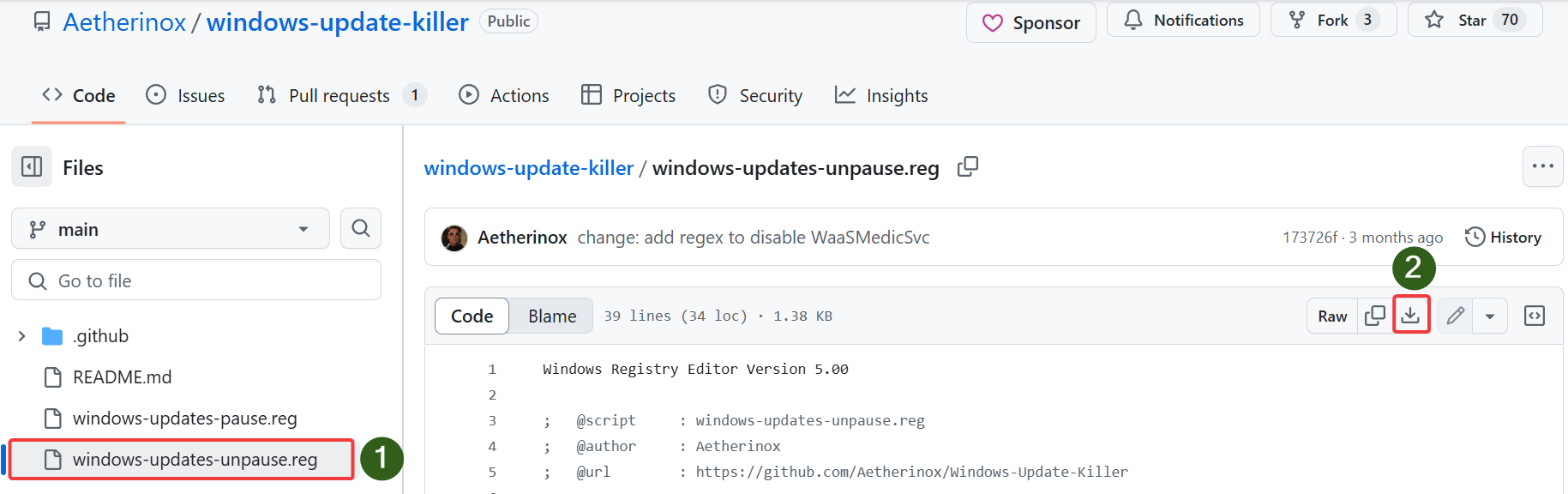Open more edit options dropdown arrow
This screenshot has height=494, width=1568.
point(1490,316)
